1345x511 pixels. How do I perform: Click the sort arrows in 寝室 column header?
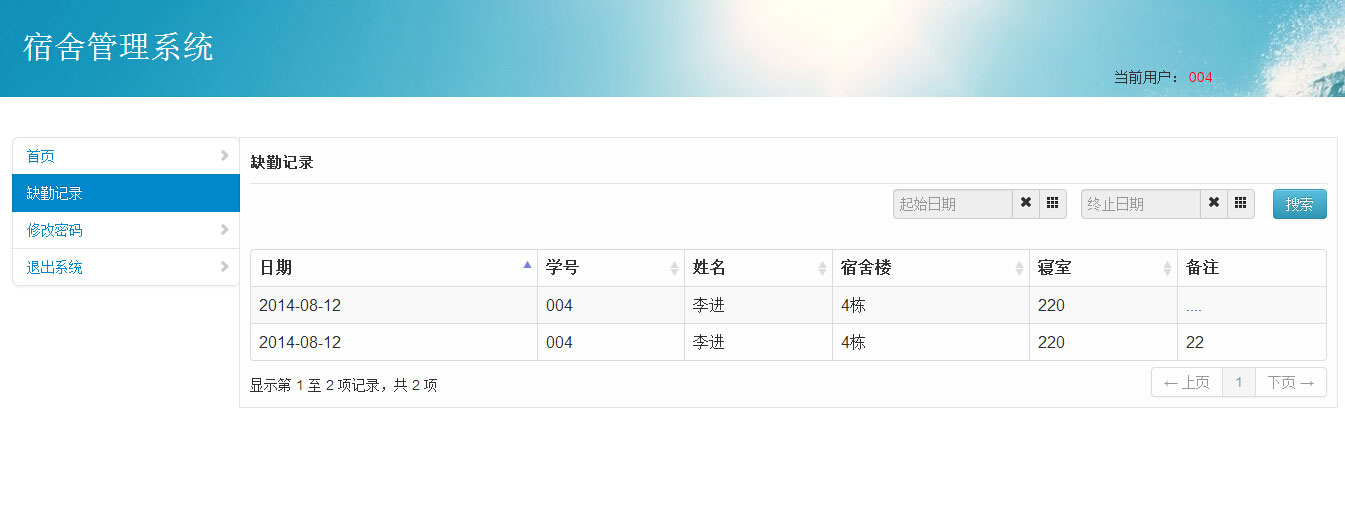tap(1167, 268)
